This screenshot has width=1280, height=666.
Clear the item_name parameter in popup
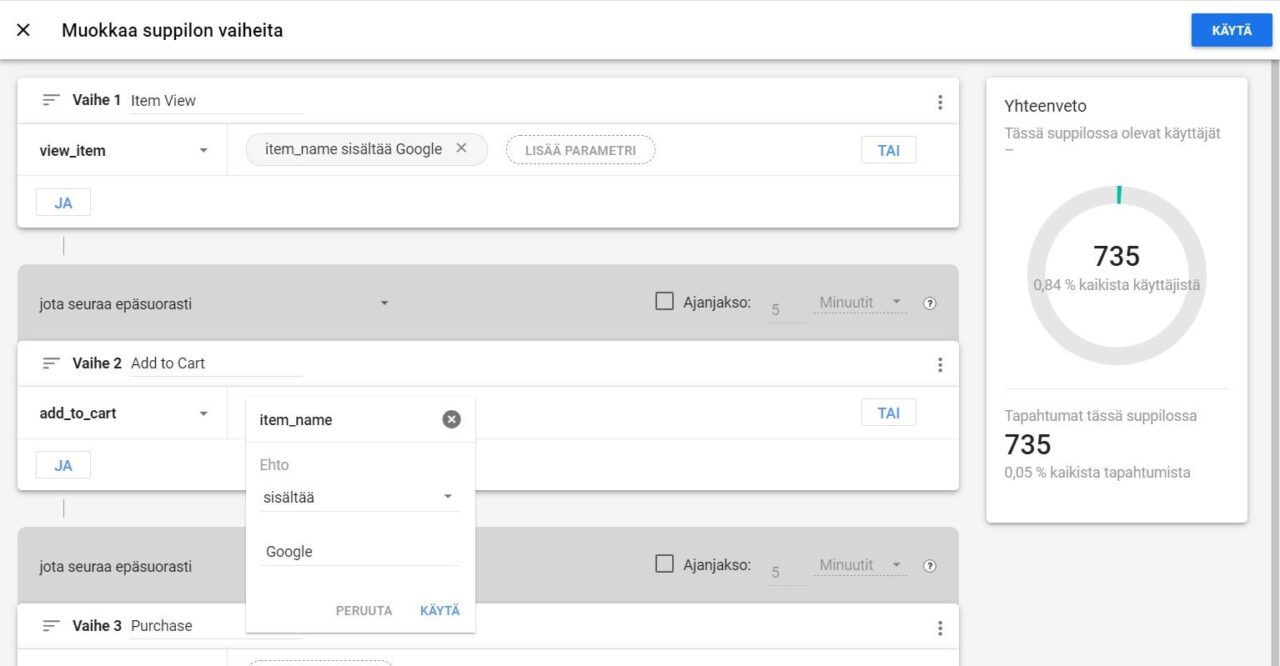(451, 420)
